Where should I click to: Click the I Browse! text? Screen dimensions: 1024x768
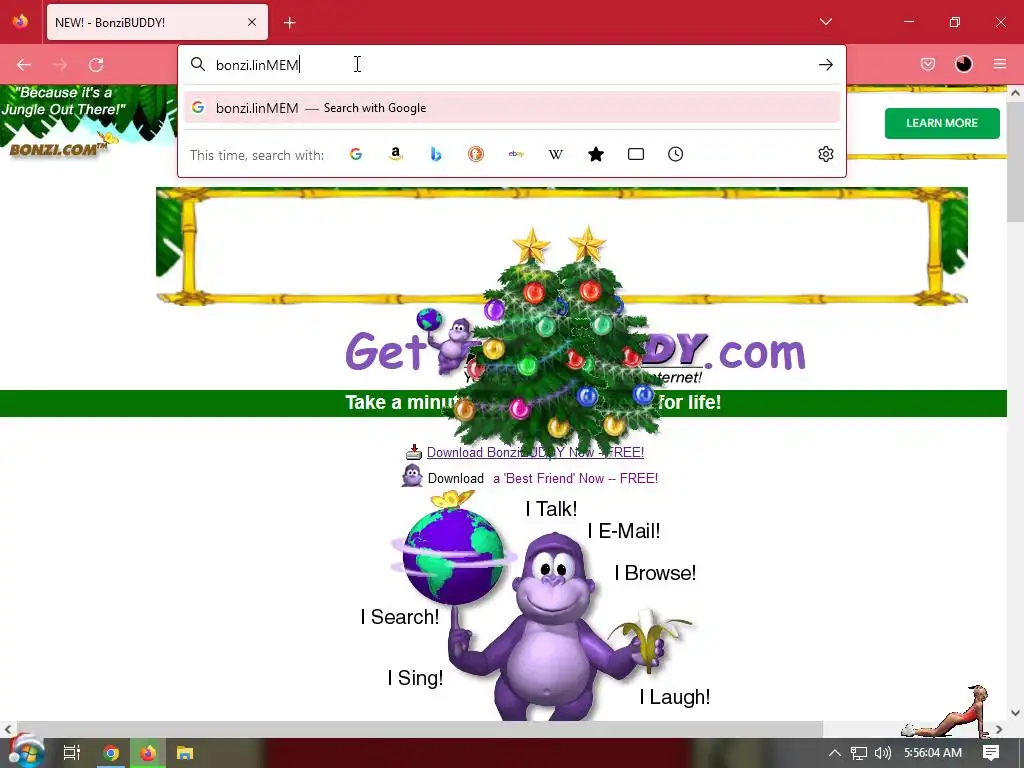655,573
